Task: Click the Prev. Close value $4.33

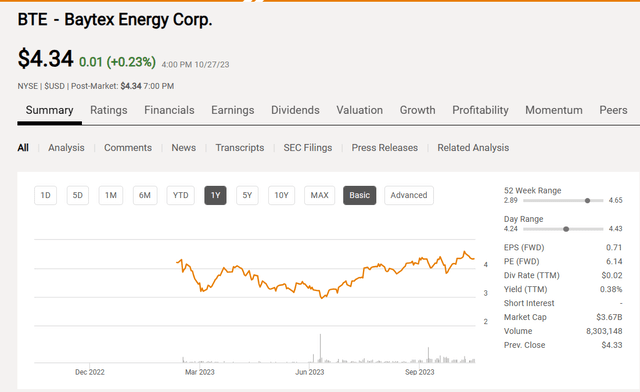Action: 612,345
